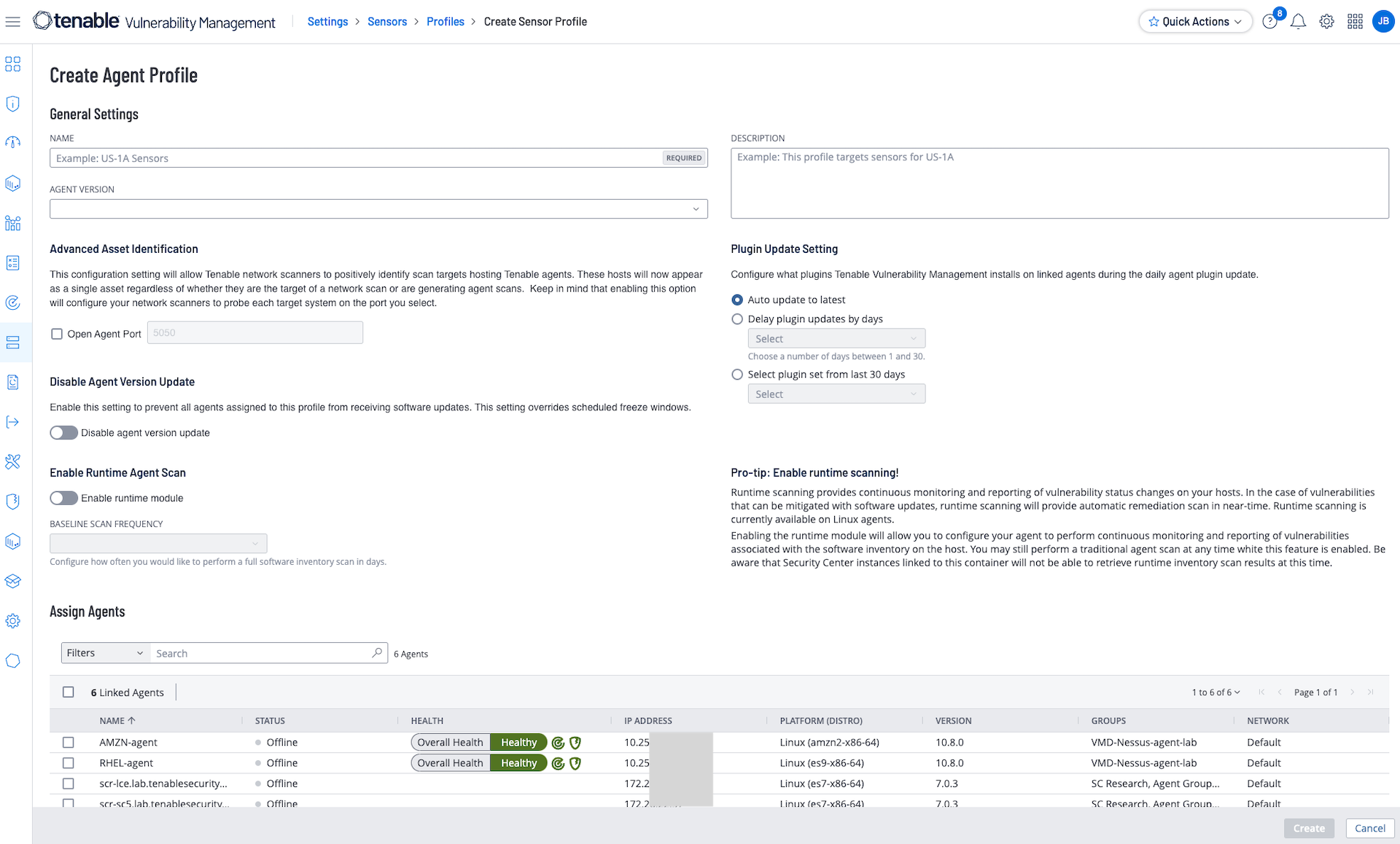The image size is (1400, 844).
Task: Click the Cancel button
Action: click(x=1369, y=828)
